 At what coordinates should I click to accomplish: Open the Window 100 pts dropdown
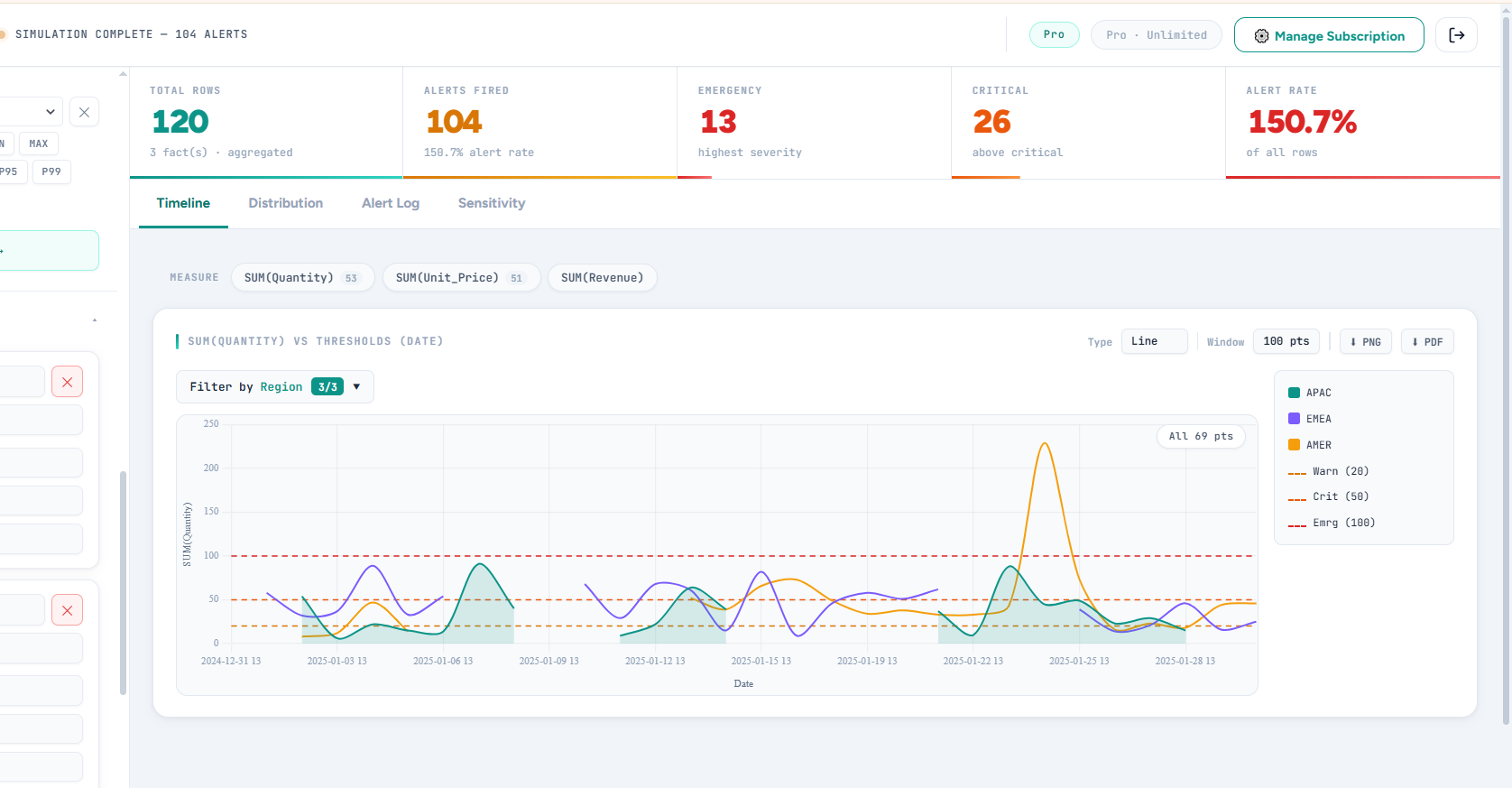pyautogui.click(x=1286, y=341)
